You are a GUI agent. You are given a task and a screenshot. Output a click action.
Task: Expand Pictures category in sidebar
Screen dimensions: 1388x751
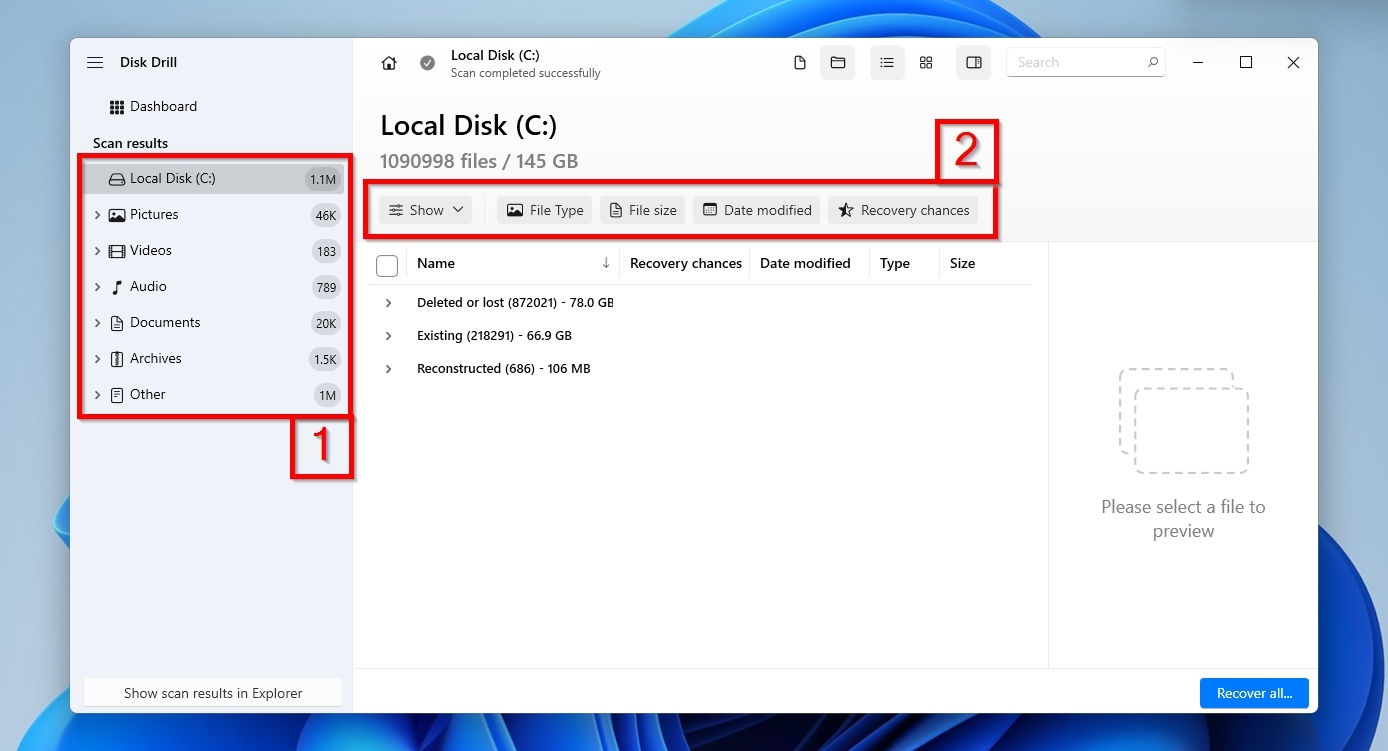(97, 215)
